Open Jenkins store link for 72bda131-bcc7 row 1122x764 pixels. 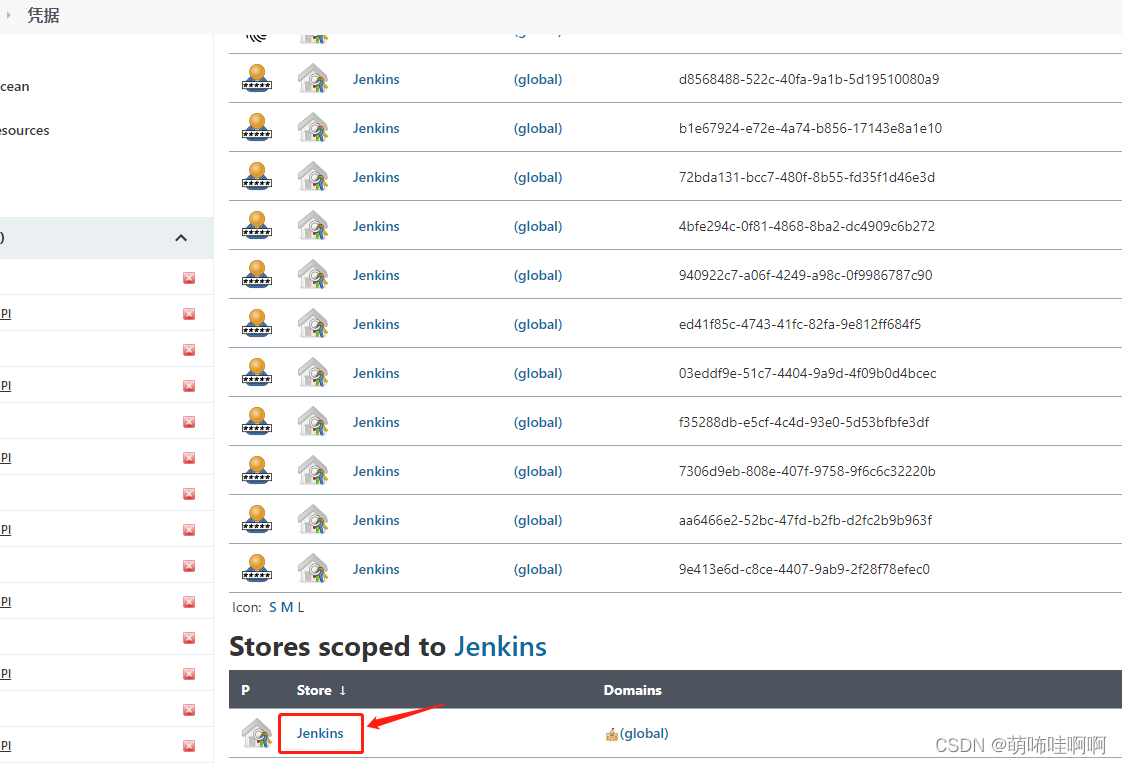click(376, 177)
